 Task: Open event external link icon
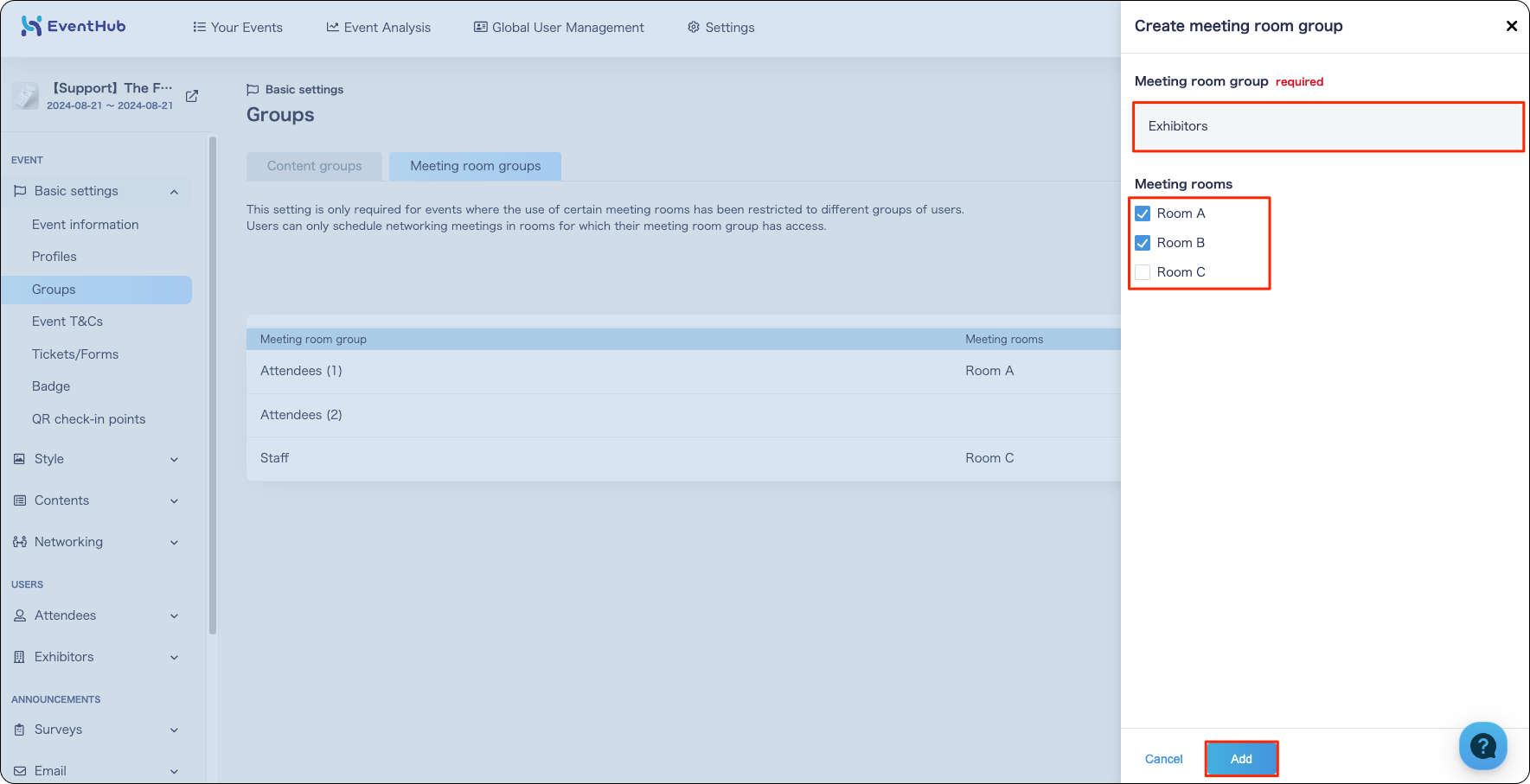pos(192,96)
